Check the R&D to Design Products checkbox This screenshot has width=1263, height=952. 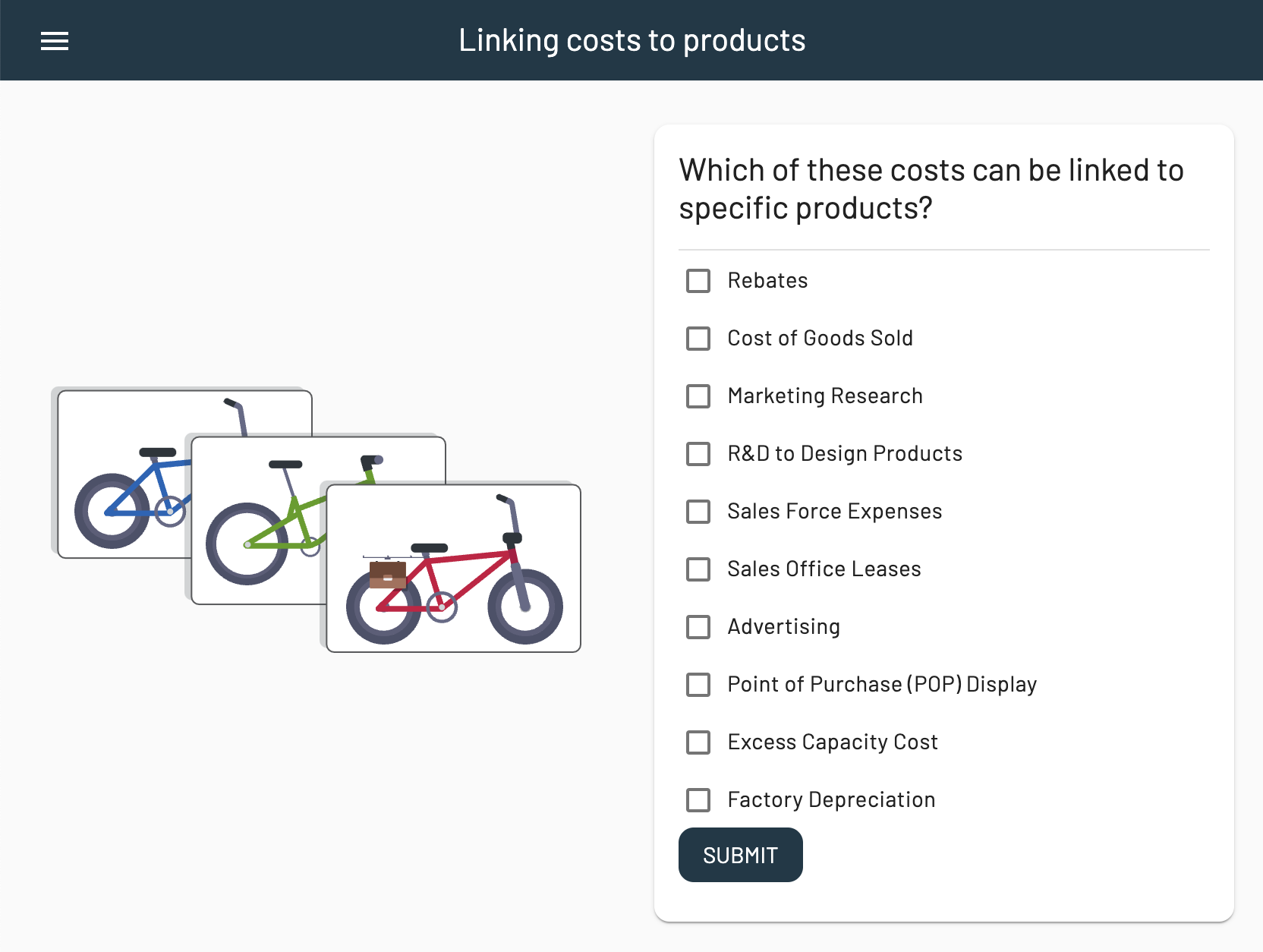point(698,454)
